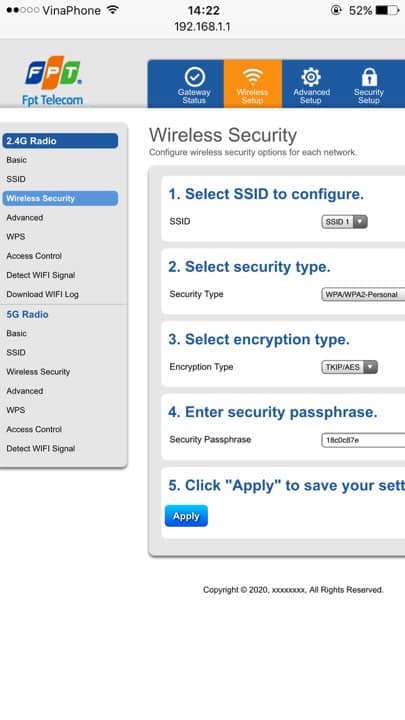The height and width of the screenshot is (720, 405).
Task: Click the Security Passphrase input field
Action: [x=363, y=440]
